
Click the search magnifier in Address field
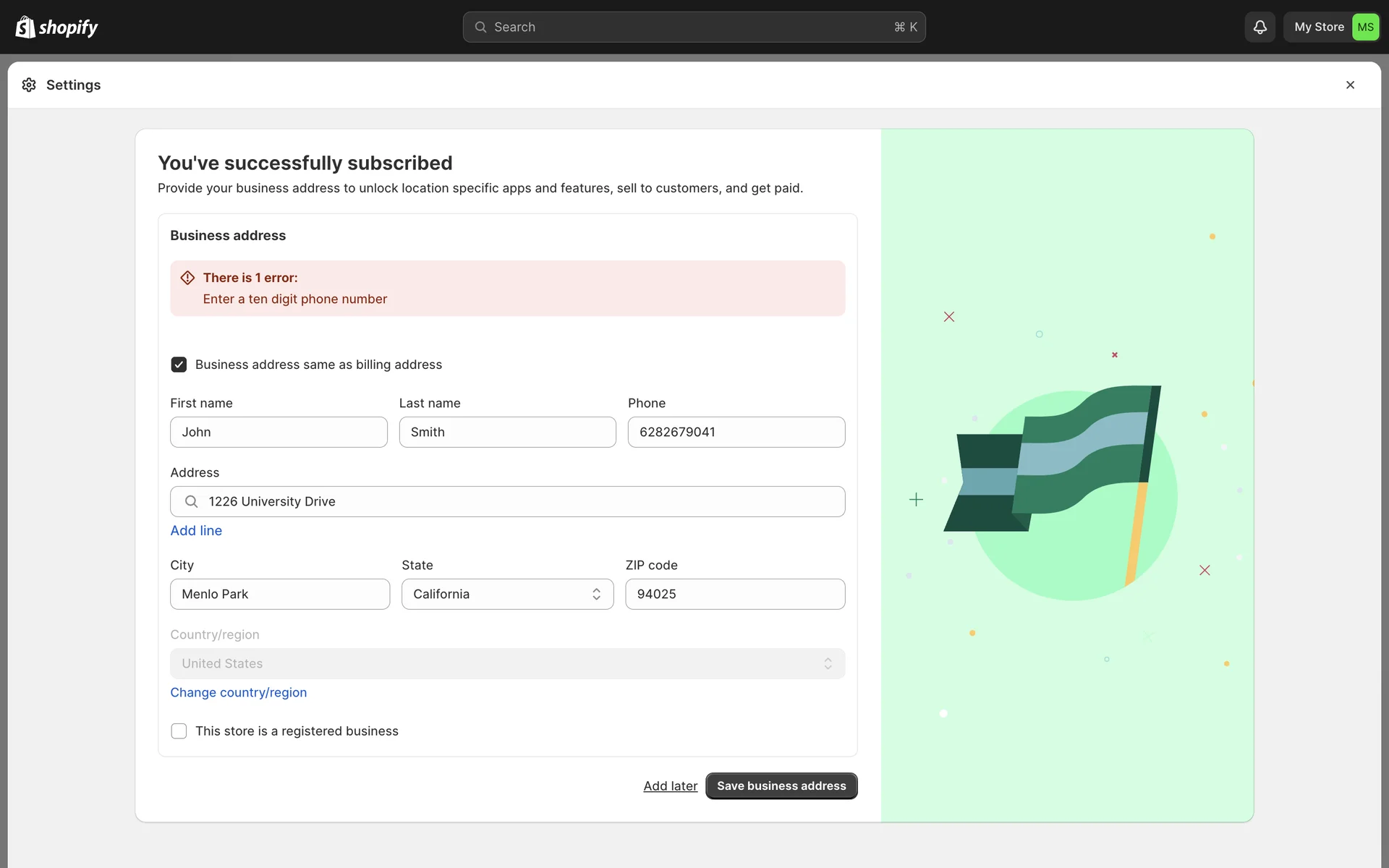(191, 501)
